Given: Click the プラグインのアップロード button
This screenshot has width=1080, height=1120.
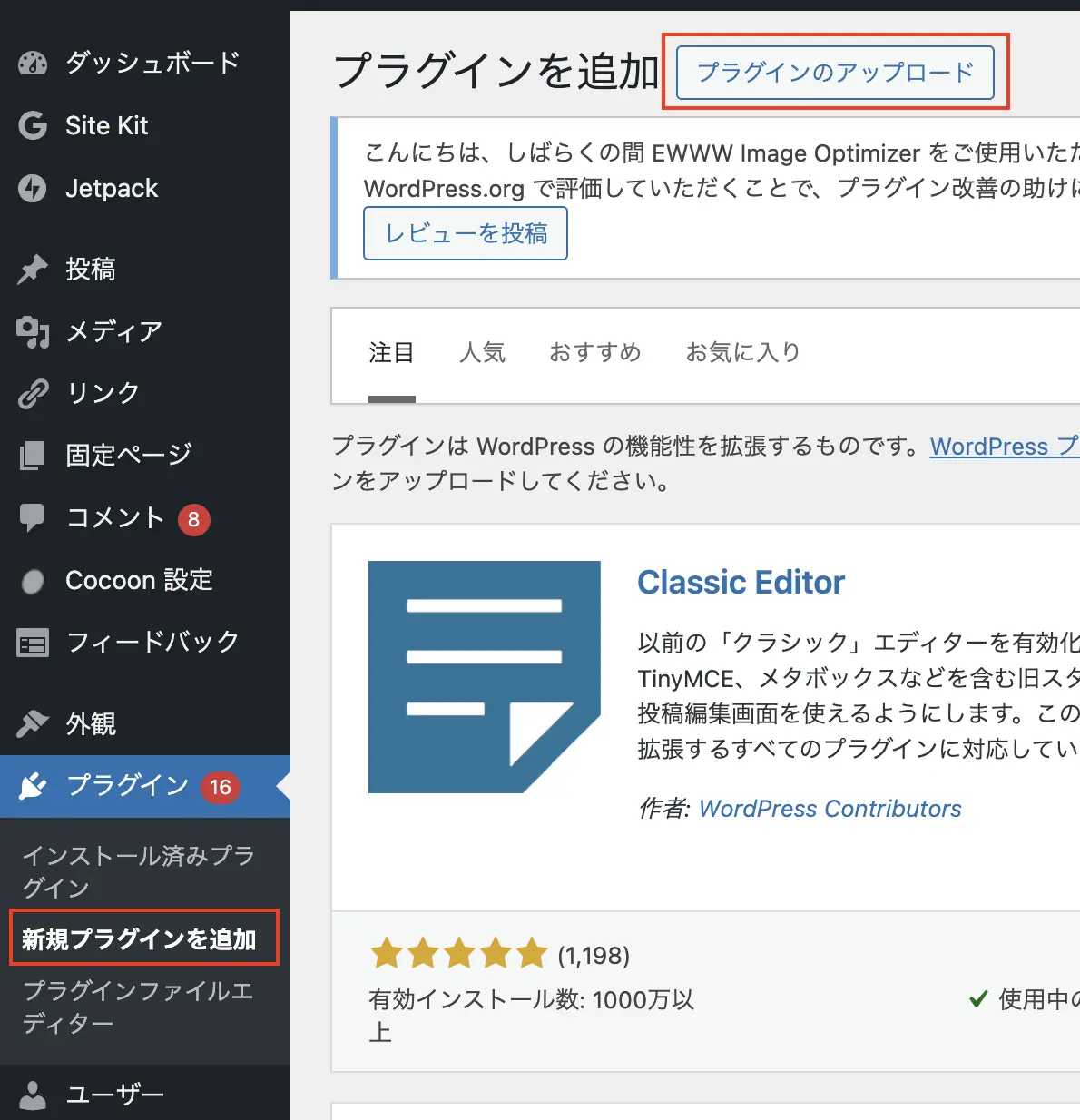Looking at the screenshot, I should pyautogui.click(x=835, y=72).
